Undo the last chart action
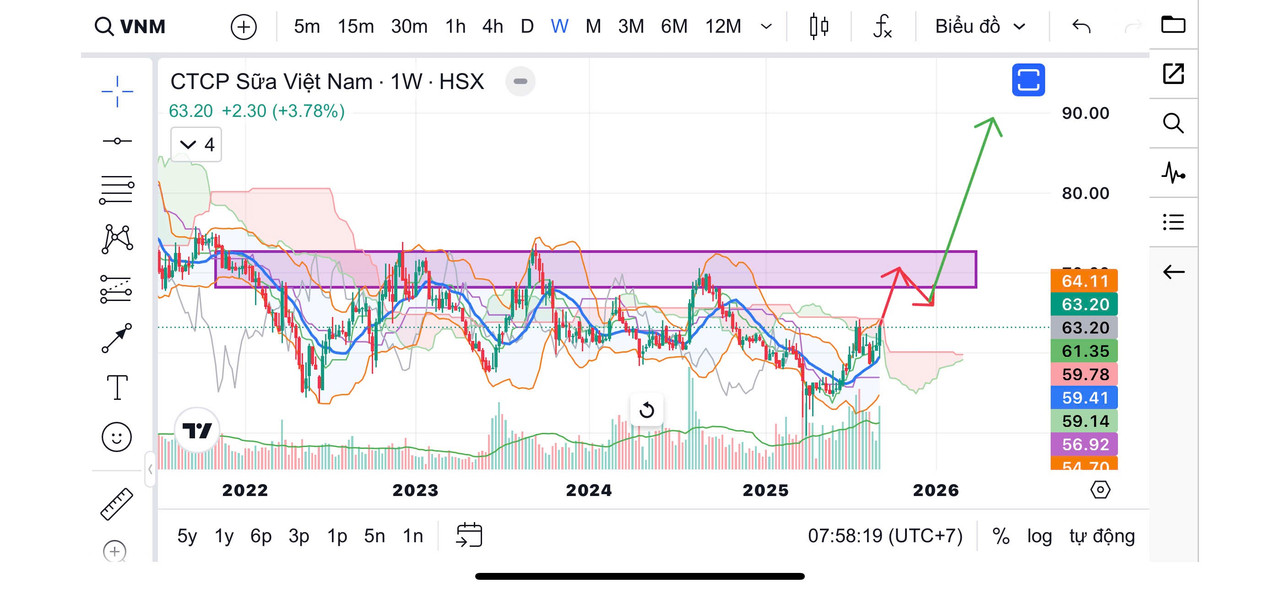Screen dimensions: 1280x591 1081,27
